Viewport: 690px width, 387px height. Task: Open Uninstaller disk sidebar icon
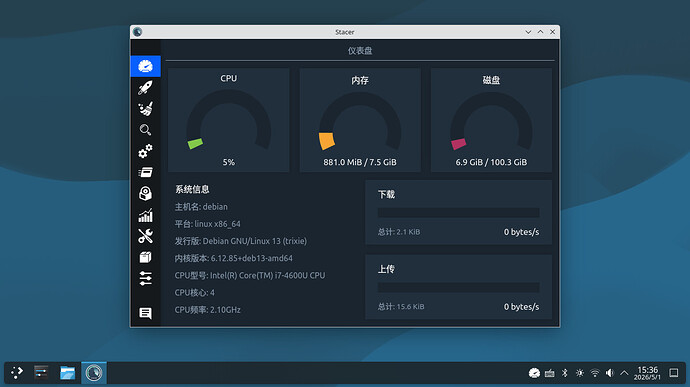(145, 193)
